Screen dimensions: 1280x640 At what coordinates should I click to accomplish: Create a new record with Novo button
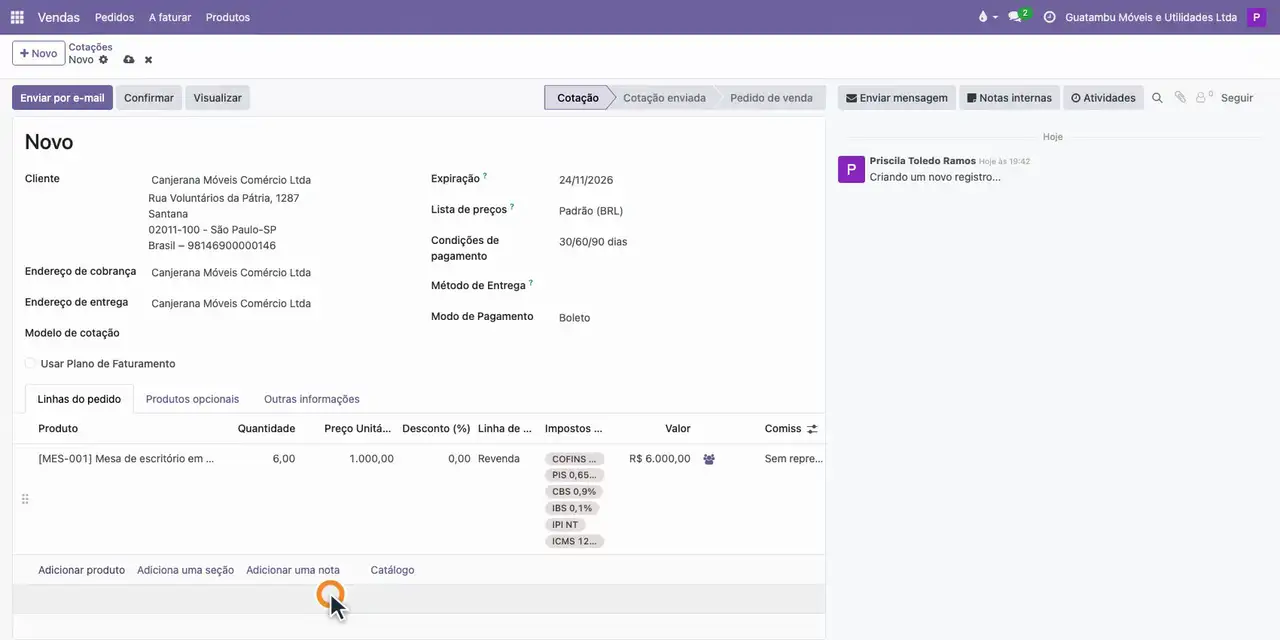[x=38, y=53]
